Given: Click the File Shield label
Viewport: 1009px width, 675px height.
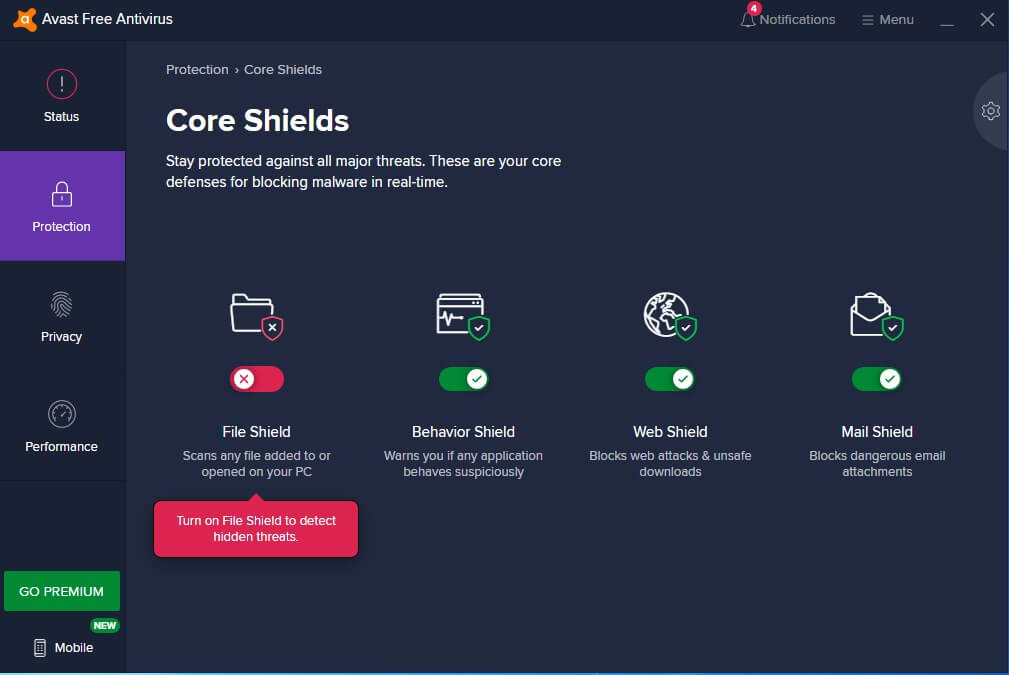Looking at the screenshot, I should 256,432.
